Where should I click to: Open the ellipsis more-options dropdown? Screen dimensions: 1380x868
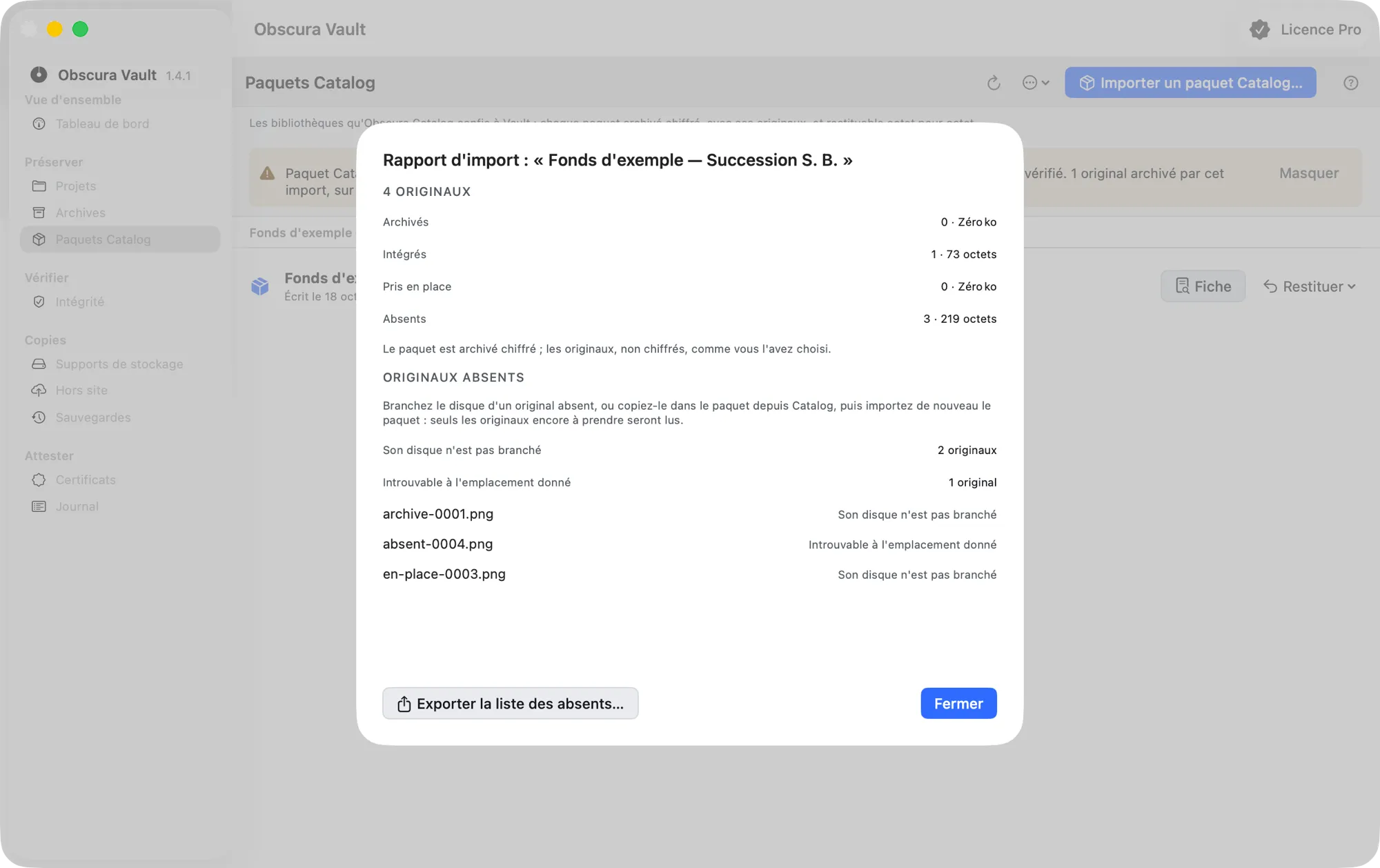click(x=1036, y=83)
